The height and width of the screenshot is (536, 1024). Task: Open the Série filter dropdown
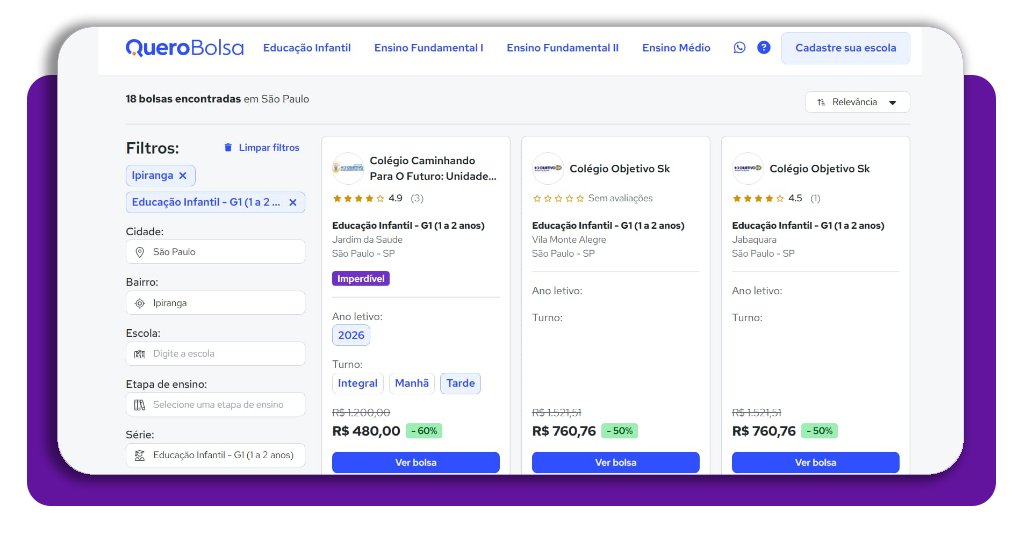[x=215, y=455]
